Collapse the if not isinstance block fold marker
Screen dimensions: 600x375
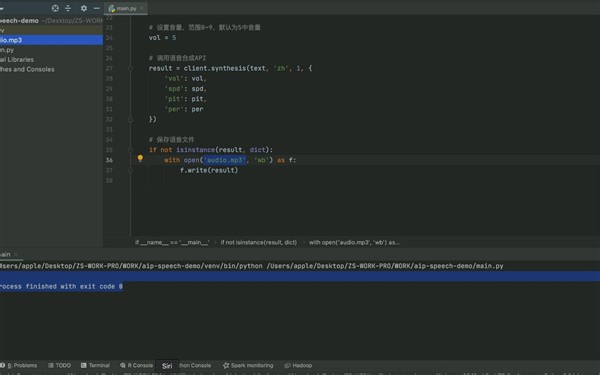point(130,150)
